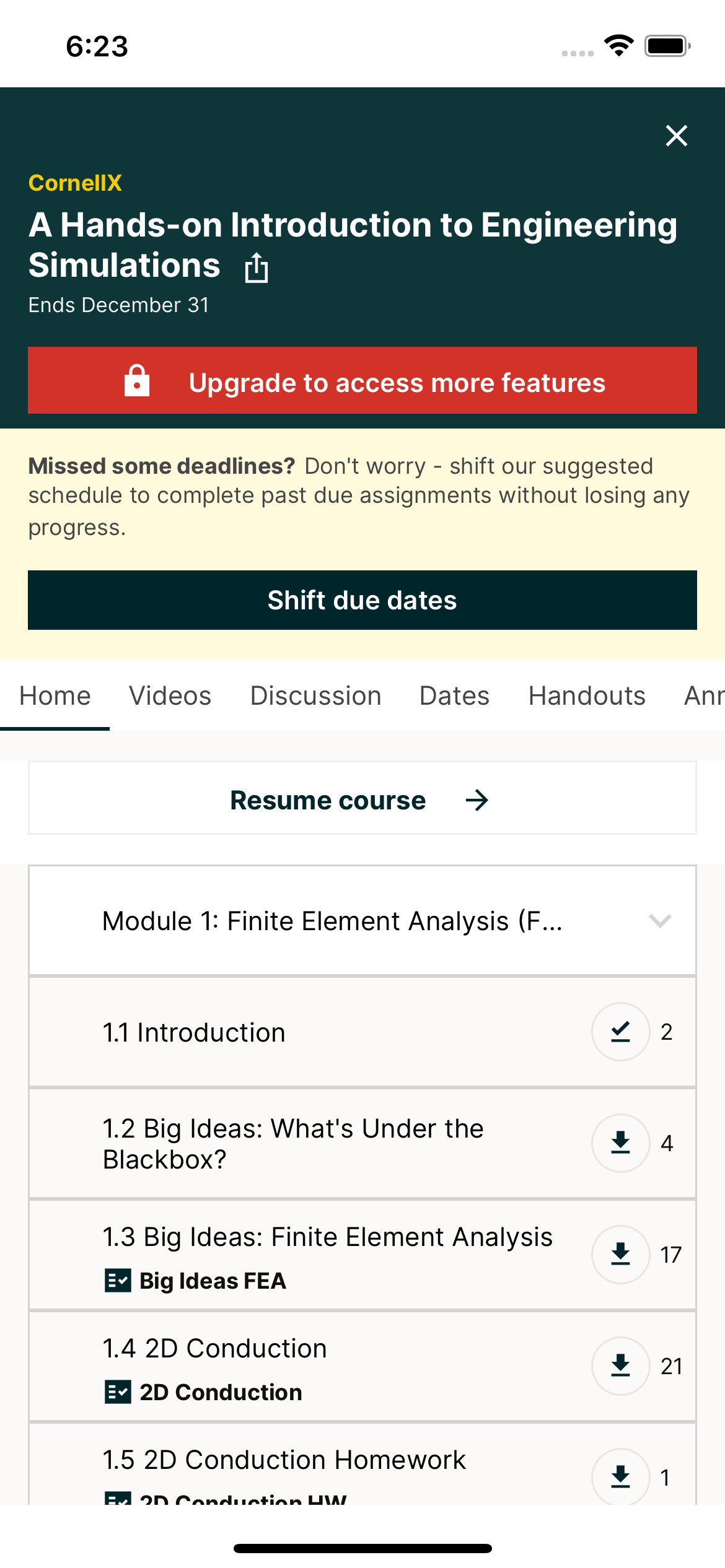The image size is (725, 1568).
Task: Download 1.5 2D Conduction Homework video
Action: pos(620,1478)
